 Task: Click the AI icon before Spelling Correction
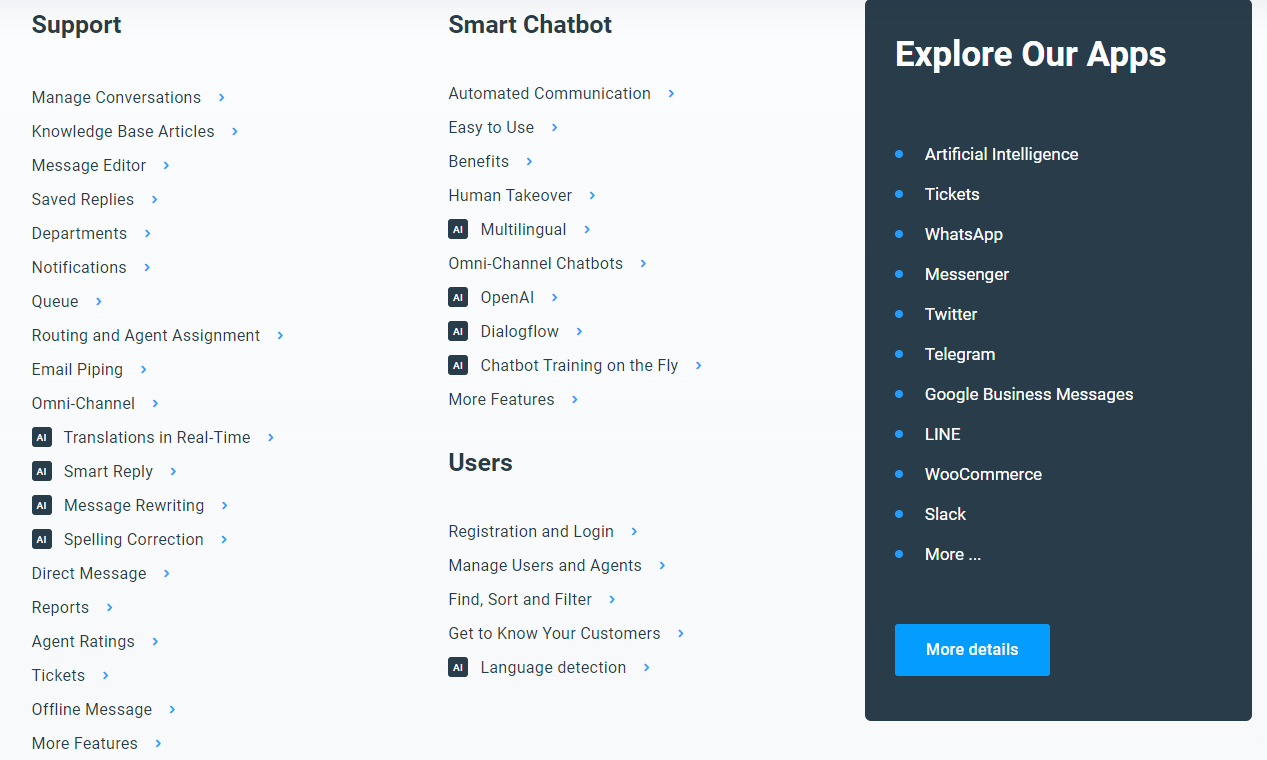[x=42, y=539]
